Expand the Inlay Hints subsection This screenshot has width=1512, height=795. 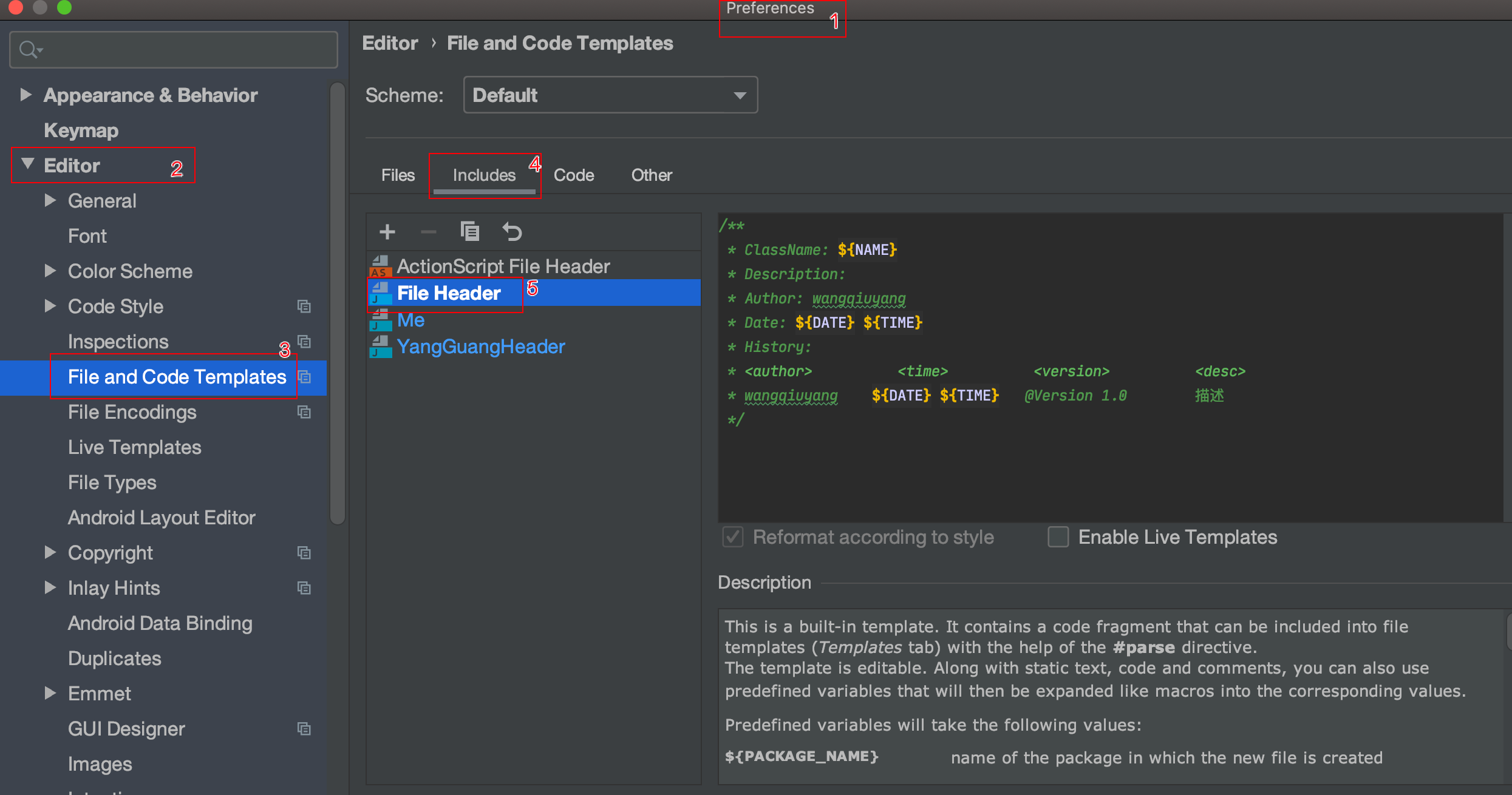pos(50,587)
